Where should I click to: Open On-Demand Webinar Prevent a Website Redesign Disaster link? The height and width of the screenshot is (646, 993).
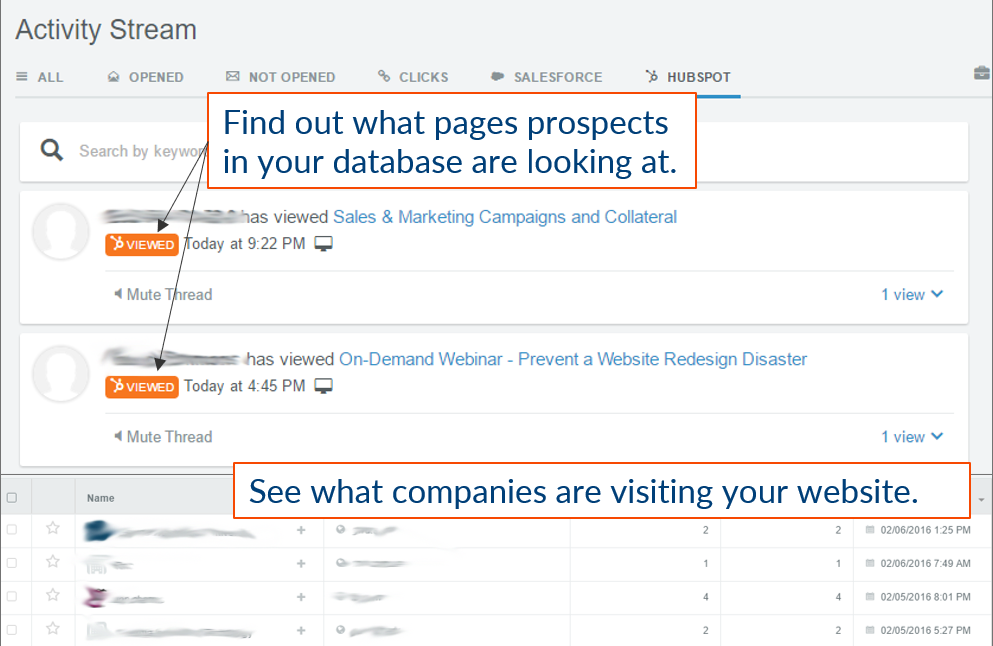(573, 359)
